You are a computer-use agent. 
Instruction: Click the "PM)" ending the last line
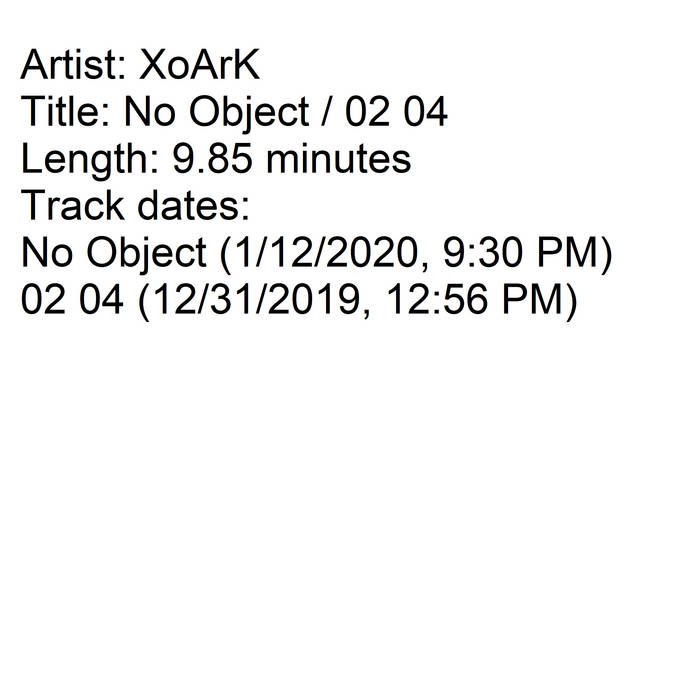545,301
